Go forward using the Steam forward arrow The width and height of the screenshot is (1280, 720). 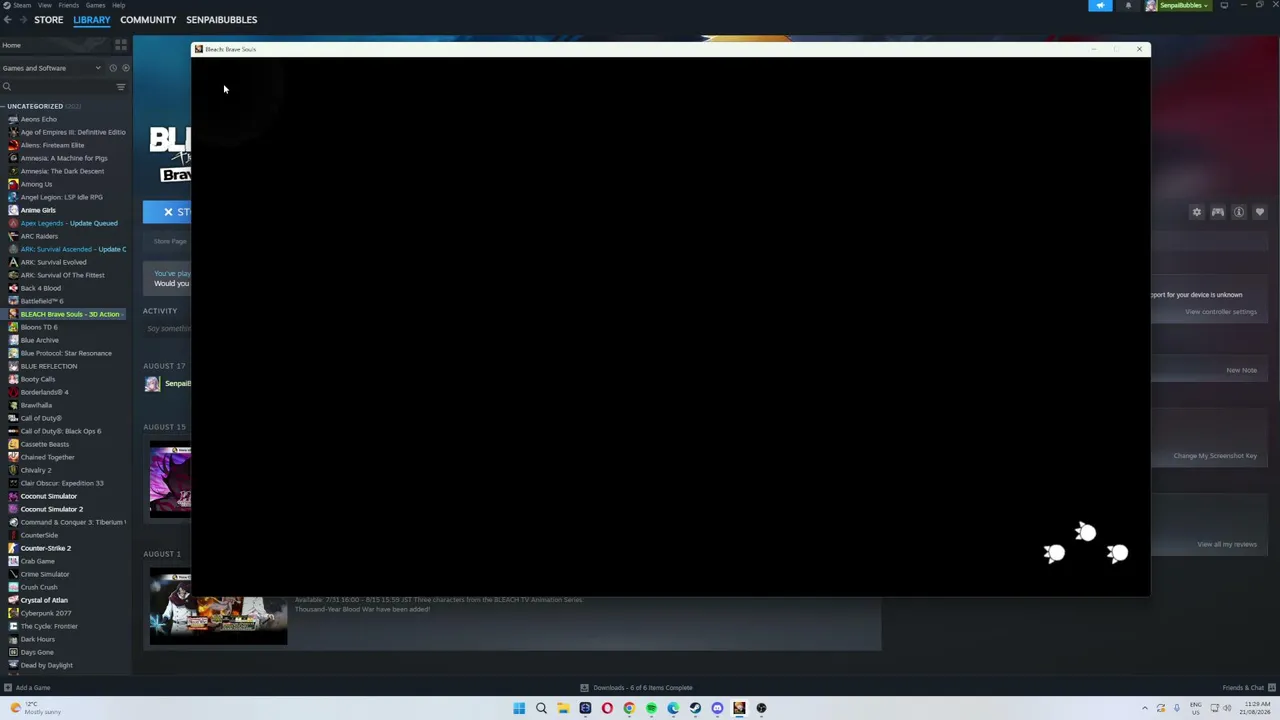(x=21, y=20)
